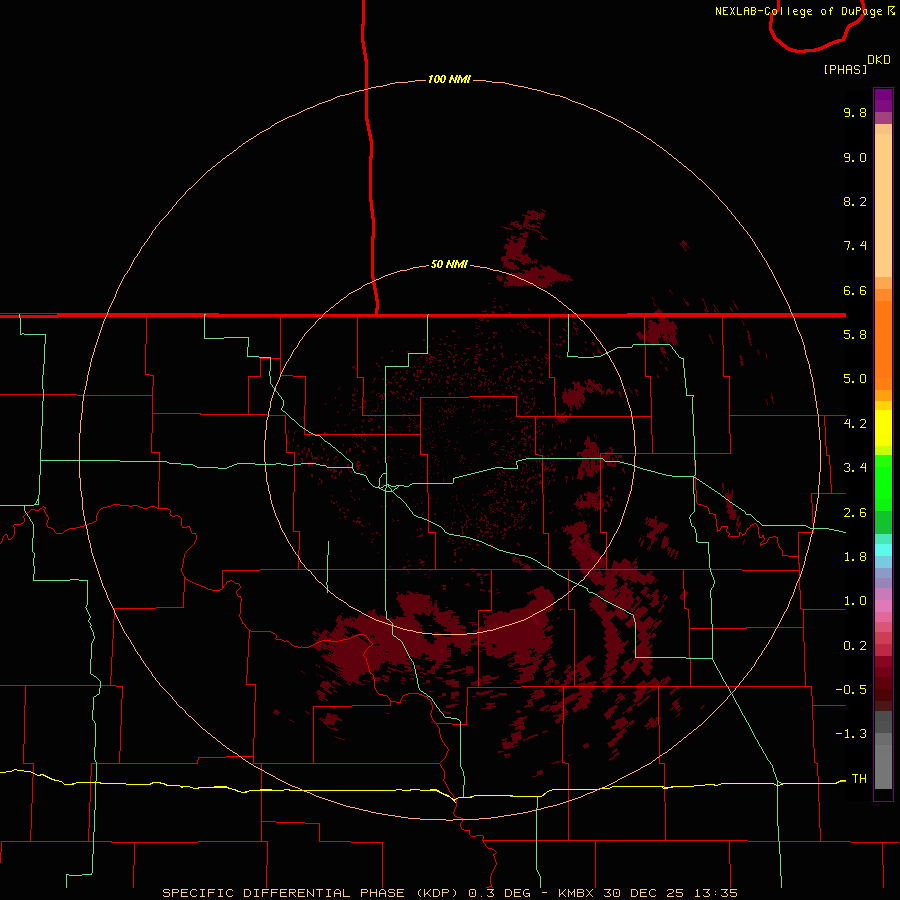The image size is (900, 900).
Task: Click the 9.0 value on the color scale
Action: pos(855,157)
